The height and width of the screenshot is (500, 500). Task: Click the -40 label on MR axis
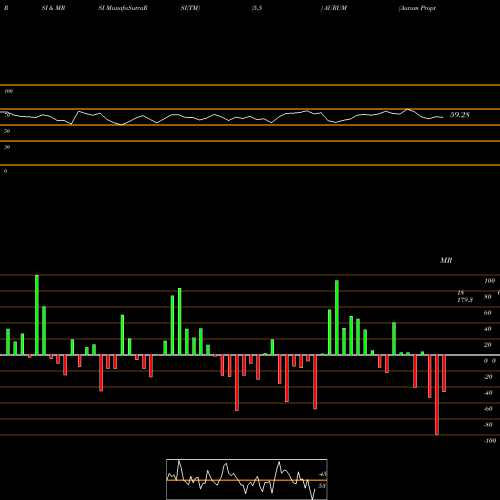pos(488,393)
